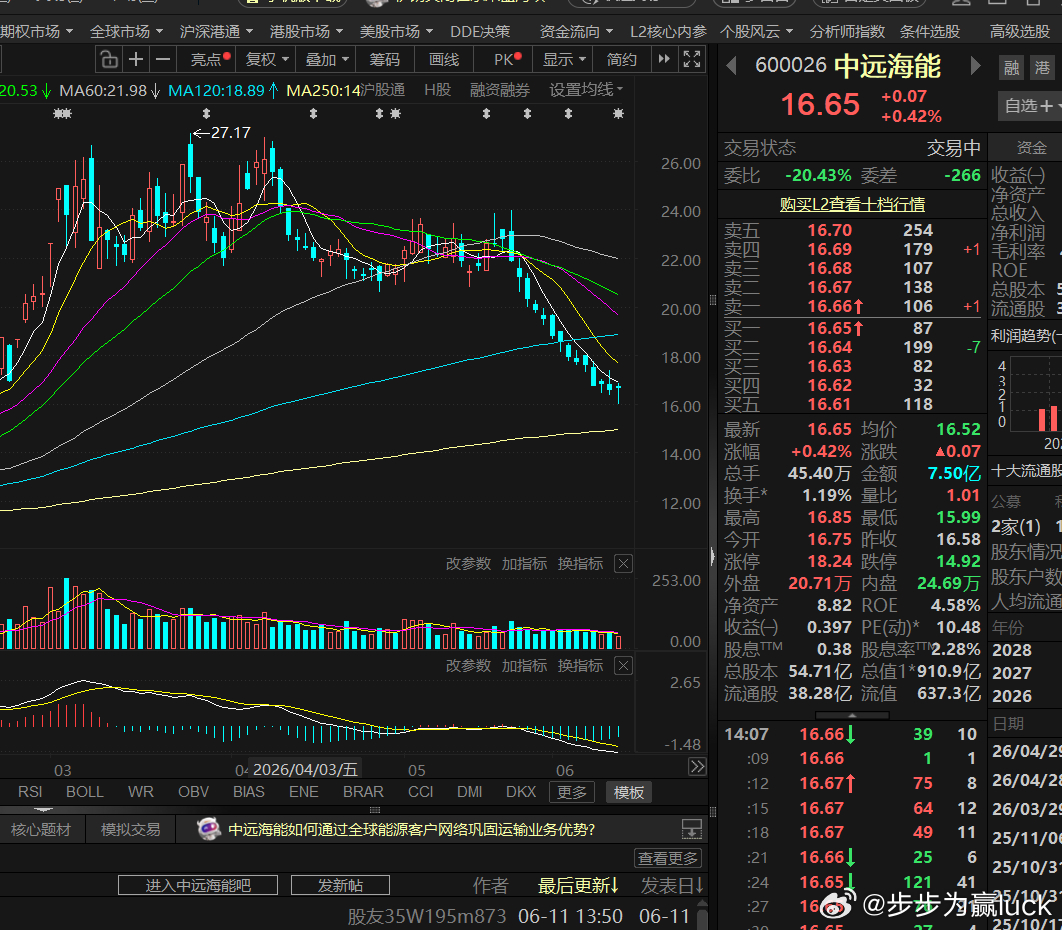Screen dimensions: 1062x930
Task: Click the 模板 template button
Action: tap(629, 792)
